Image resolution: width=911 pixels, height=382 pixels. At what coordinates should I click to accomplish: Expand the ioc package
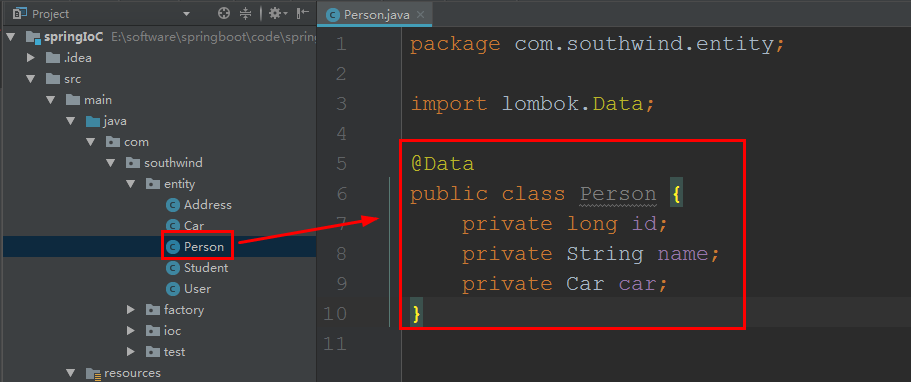[x=132, y=331]
